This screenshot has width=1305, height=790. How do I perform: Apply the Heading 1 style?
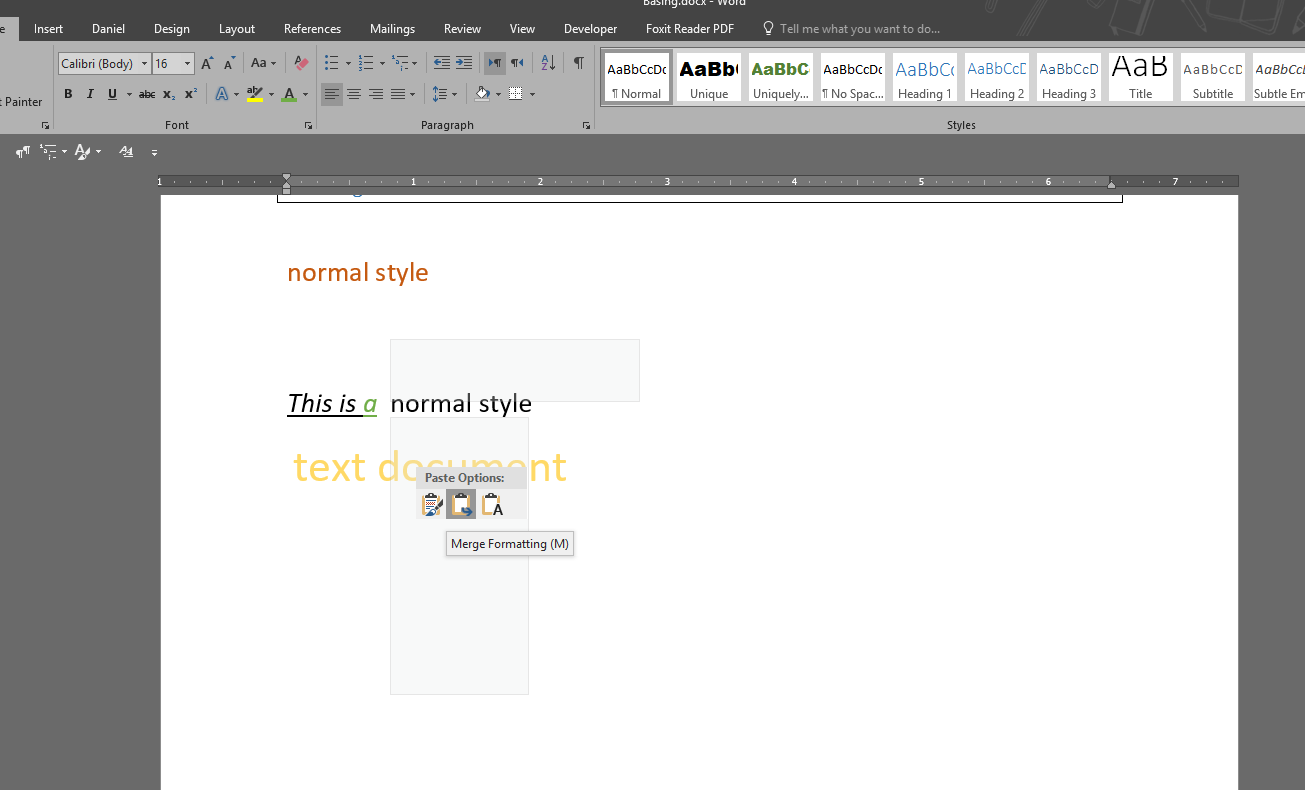pyautogui.click(x=924, y=78)
